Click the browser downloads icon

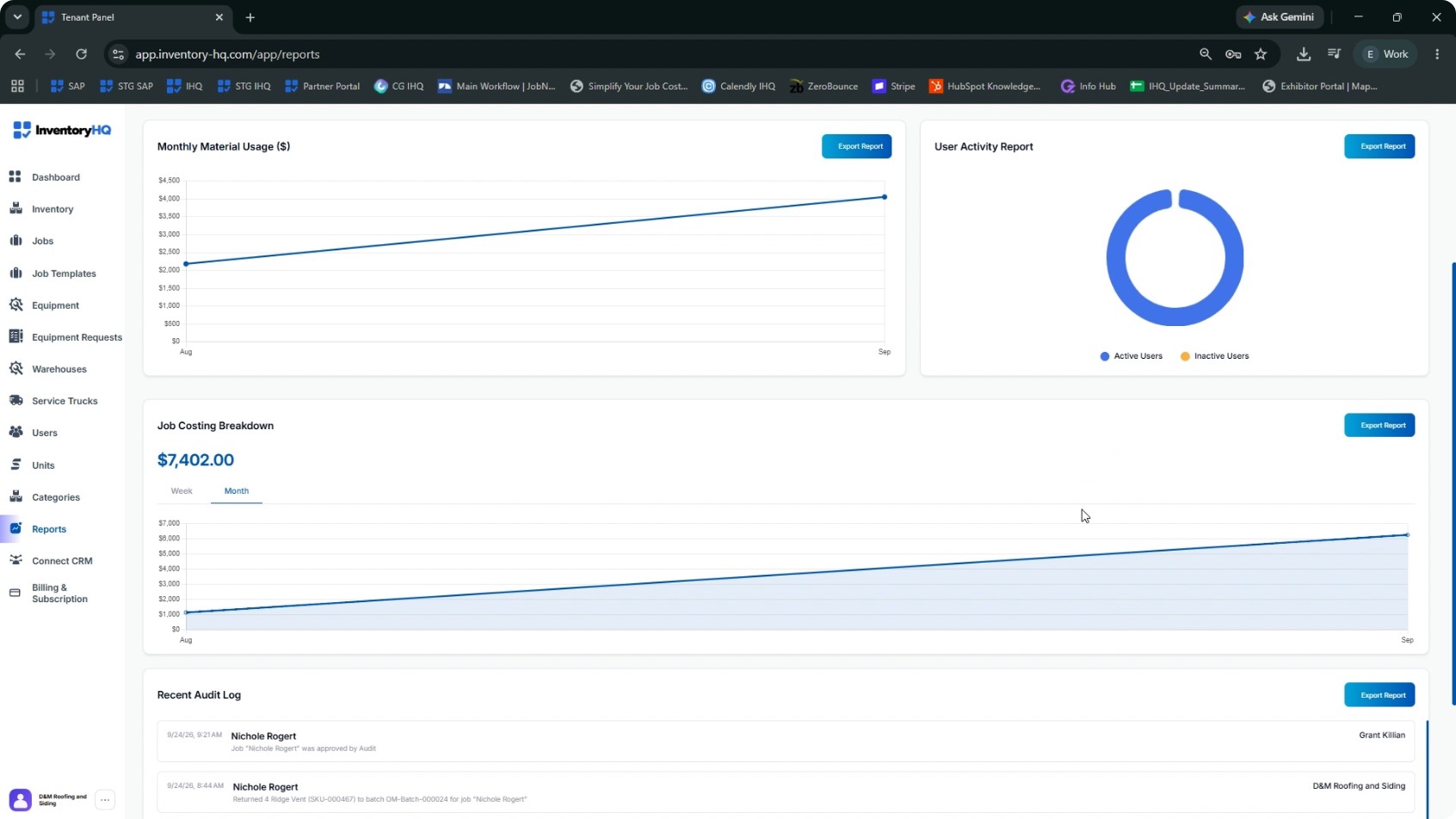click(1304, 54)
